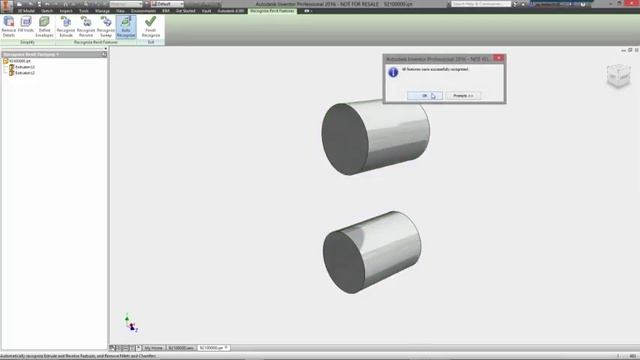Open the Get Started ribbon tab
Screen dimensions: 640x360
click(185, 11)
